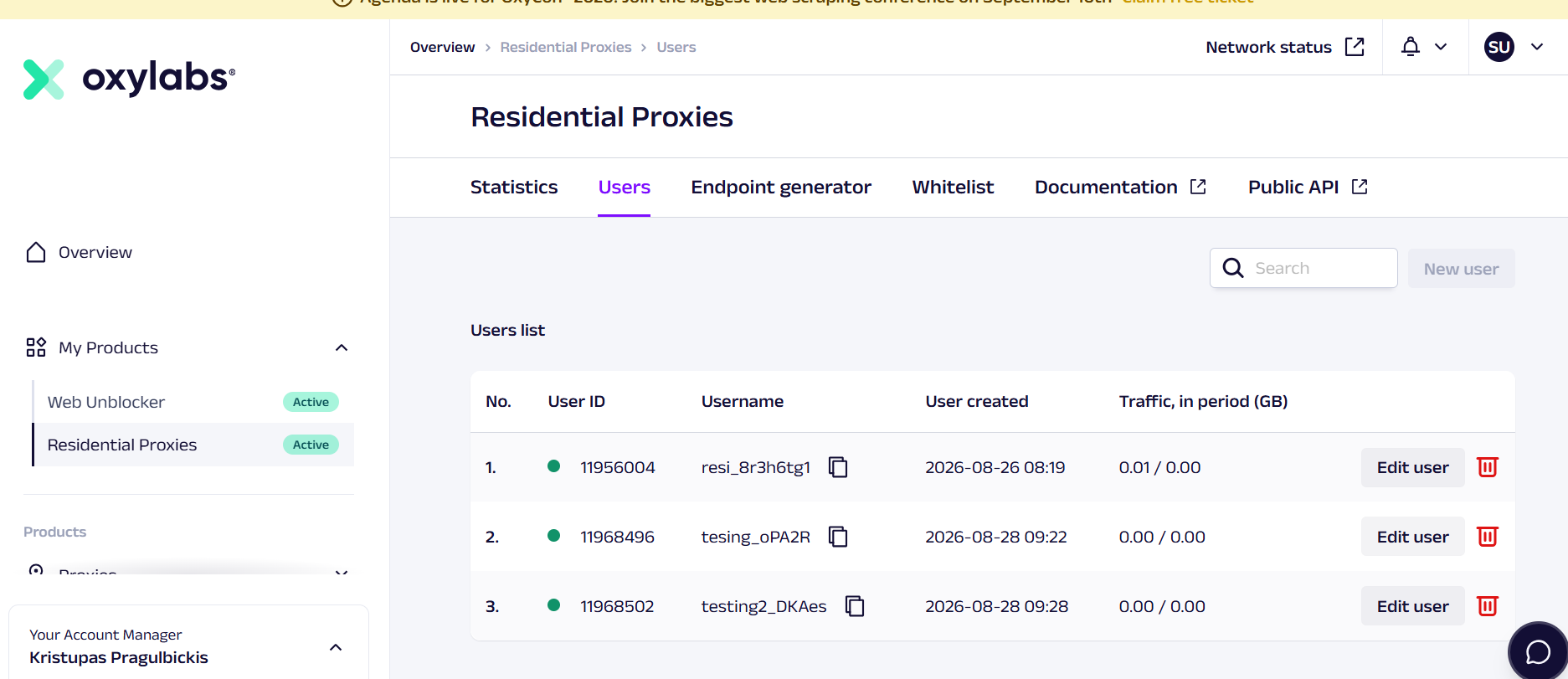Click the Residential Proxies page heading
The width and height of the screenshot is (1568, 679).
pyautogui.click(x=602, y=116)
